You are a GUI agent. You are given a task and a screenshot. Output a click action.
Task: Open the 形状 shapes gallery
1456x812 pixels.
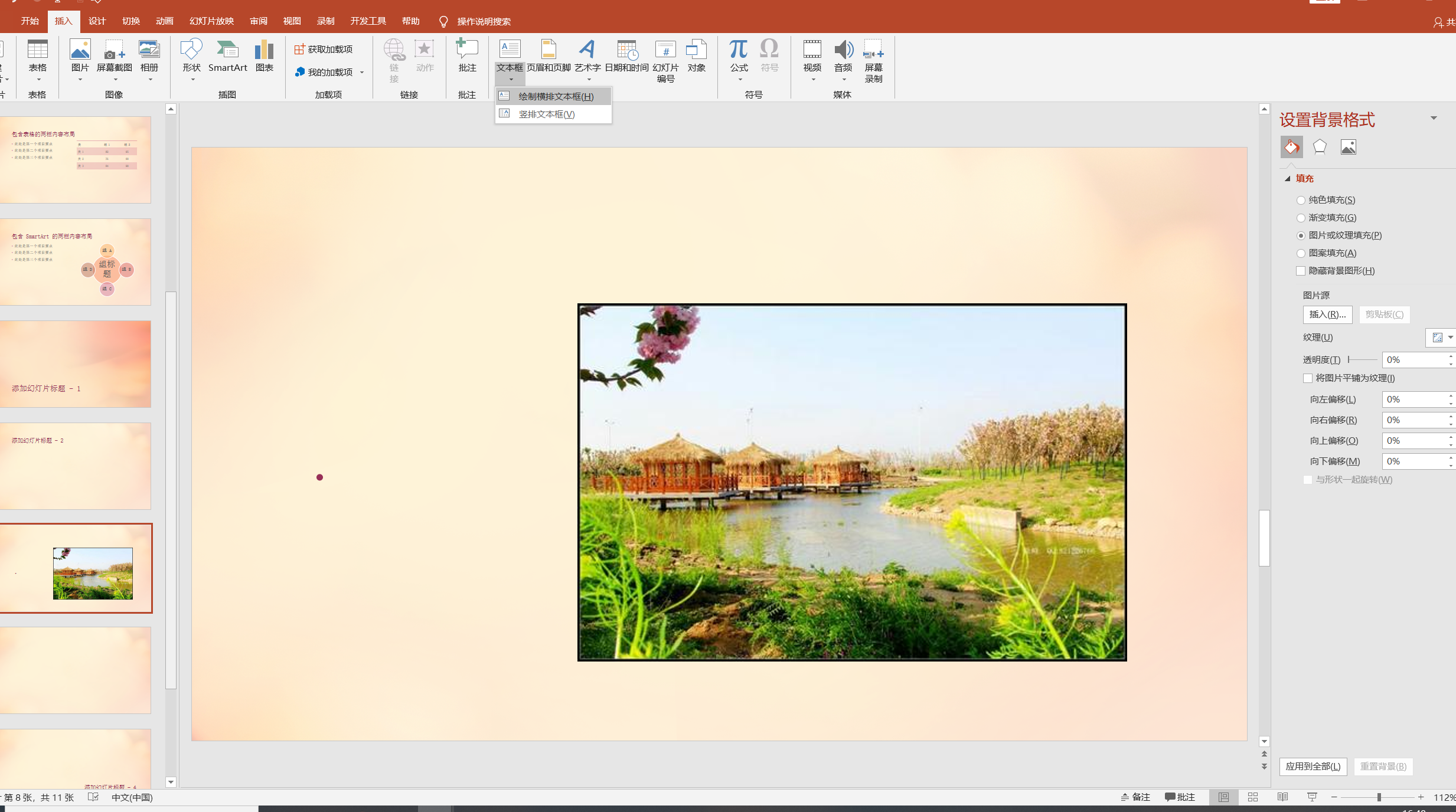pyautogui.click(x=192, y=60)
